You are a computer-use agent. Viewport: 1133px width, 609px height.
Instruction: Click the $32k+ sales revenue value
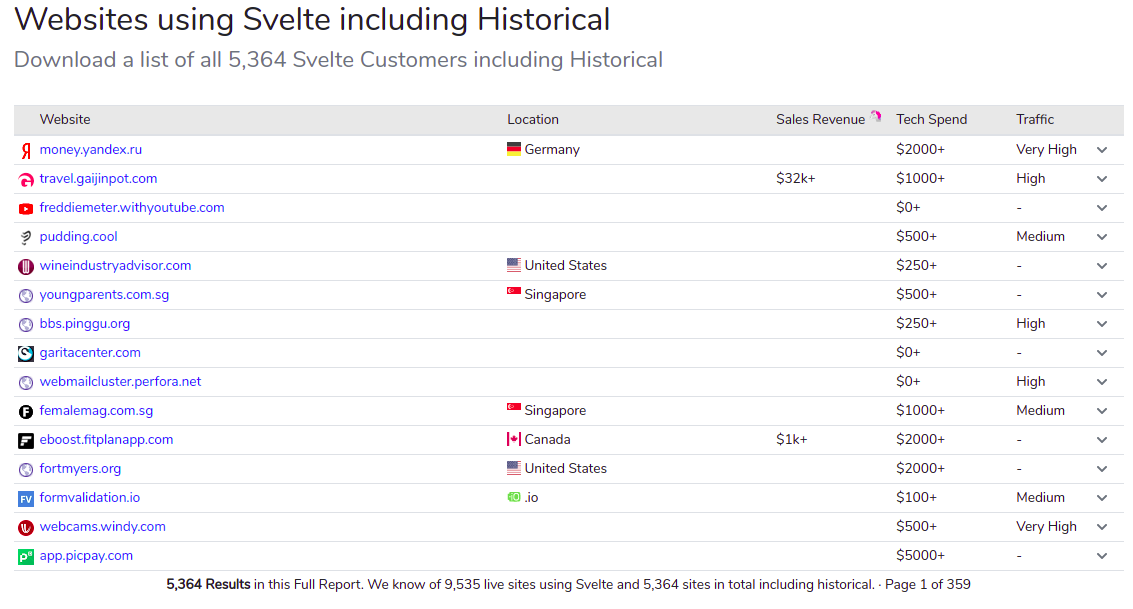pyautogui.click(x=796, y=178)
